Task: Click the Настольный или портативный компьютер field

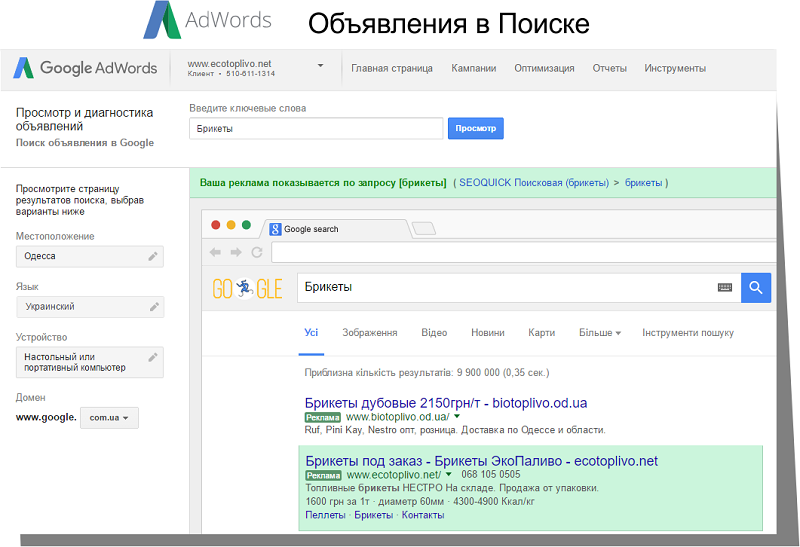Action: [90, 362]
